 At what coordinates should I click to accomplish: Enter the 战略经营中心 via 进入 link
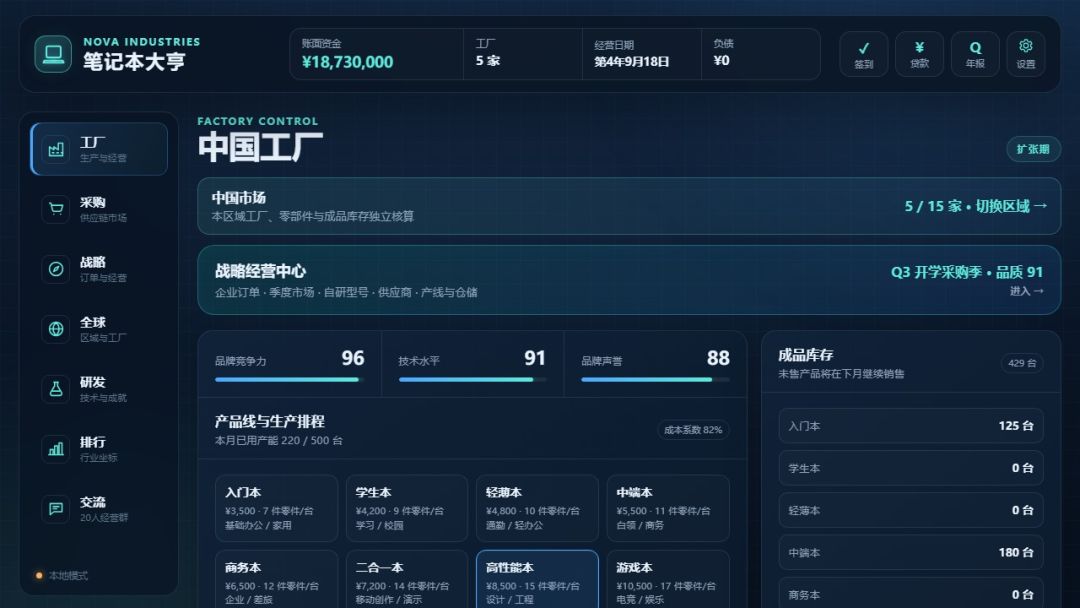(1026, 291)
